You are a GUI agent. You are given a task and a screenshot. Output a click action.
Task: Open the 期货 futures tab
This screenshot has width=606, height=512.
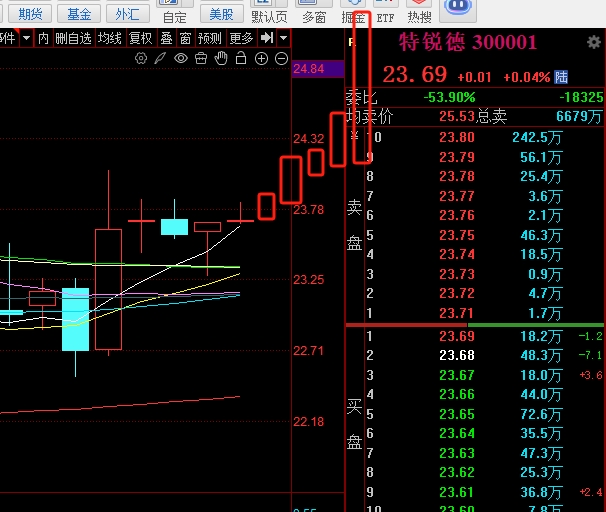[x=31, y=14]
